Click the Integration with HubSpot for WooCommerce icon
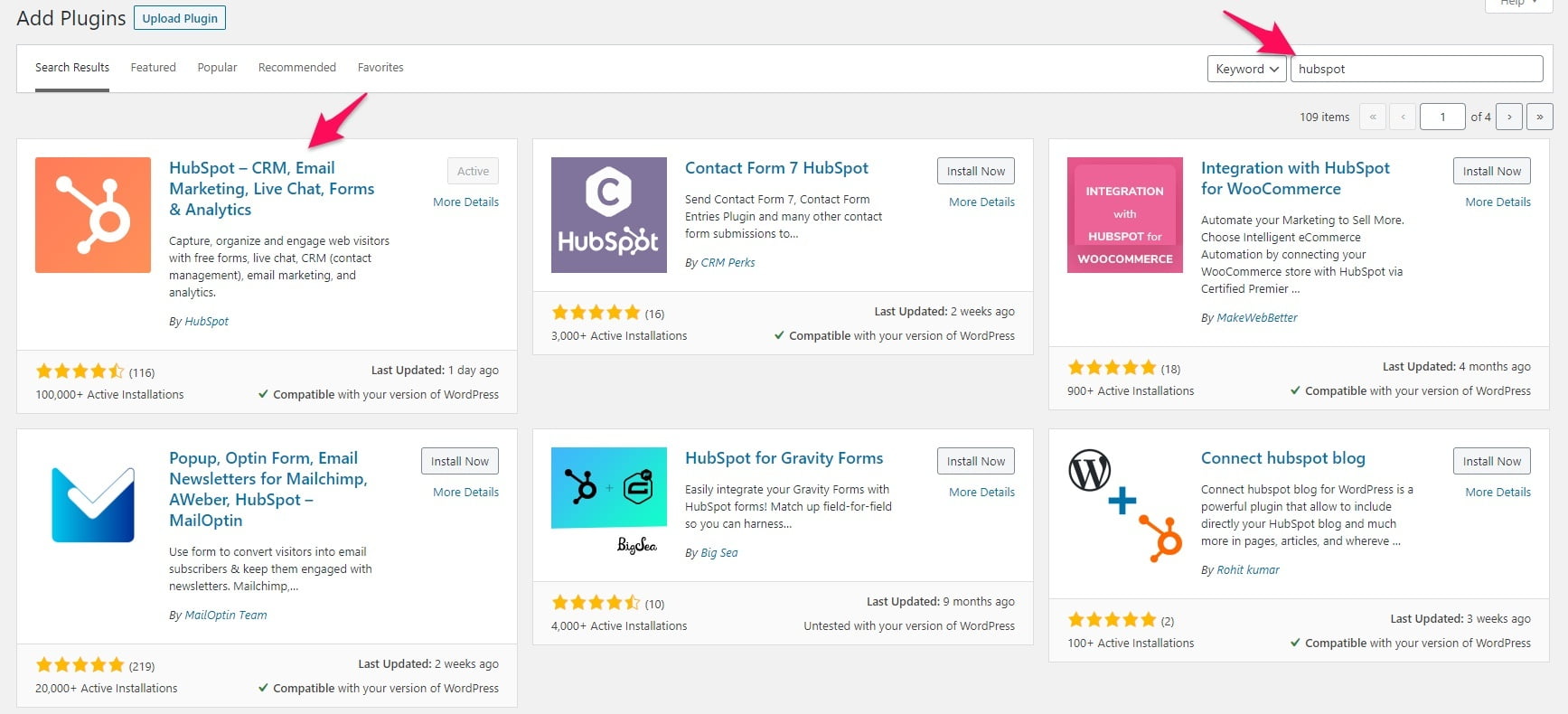1568x714 pixels. (x=1125, y=215)
